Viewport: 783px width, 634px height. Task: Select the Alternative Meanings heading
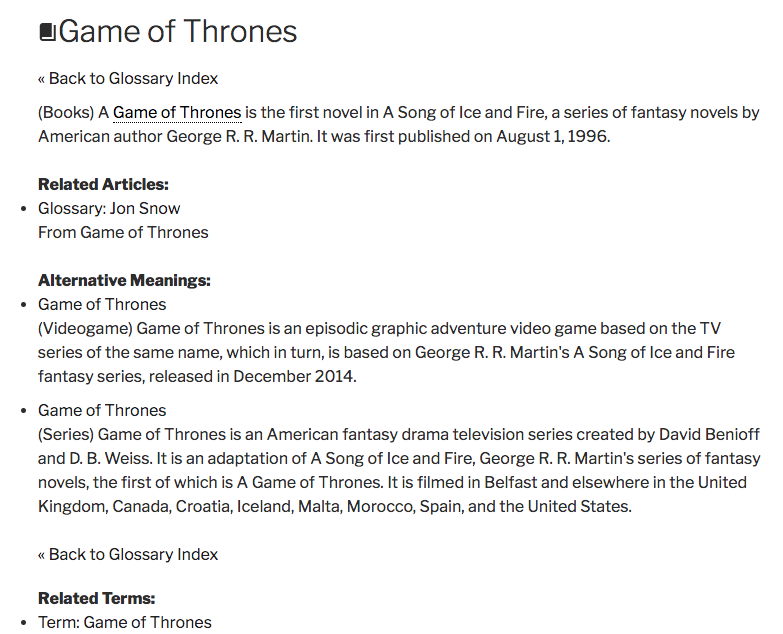(124, 280)
